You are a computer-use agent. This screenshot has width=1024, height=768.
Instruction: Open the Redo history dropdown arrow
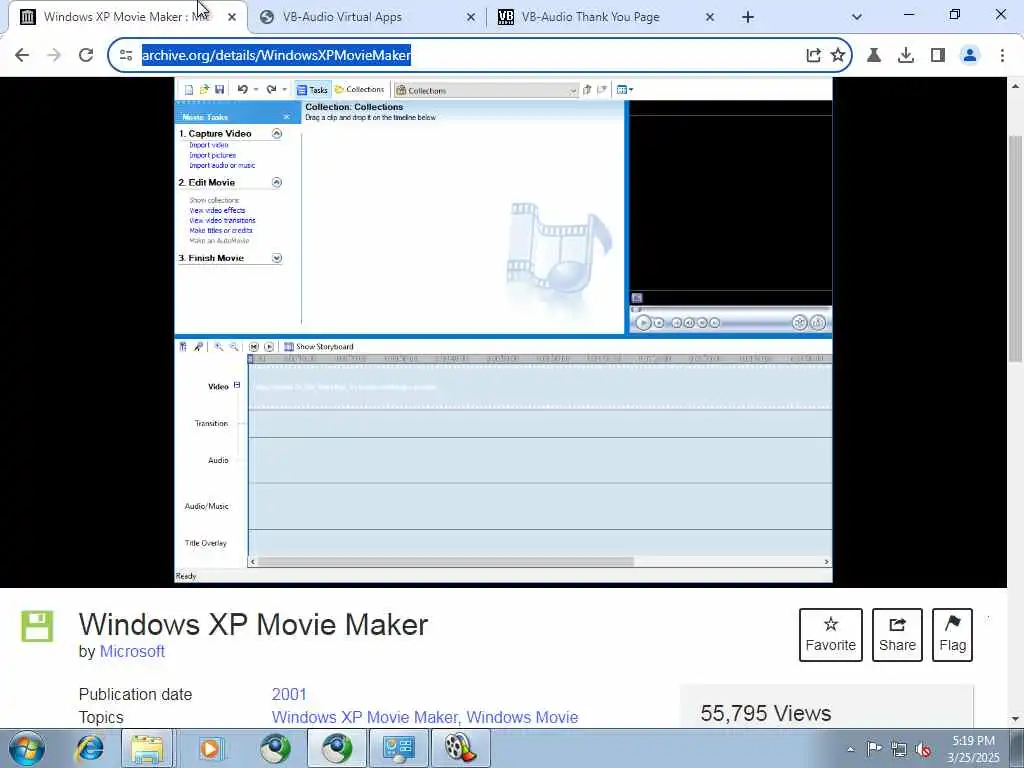[284, 89]
